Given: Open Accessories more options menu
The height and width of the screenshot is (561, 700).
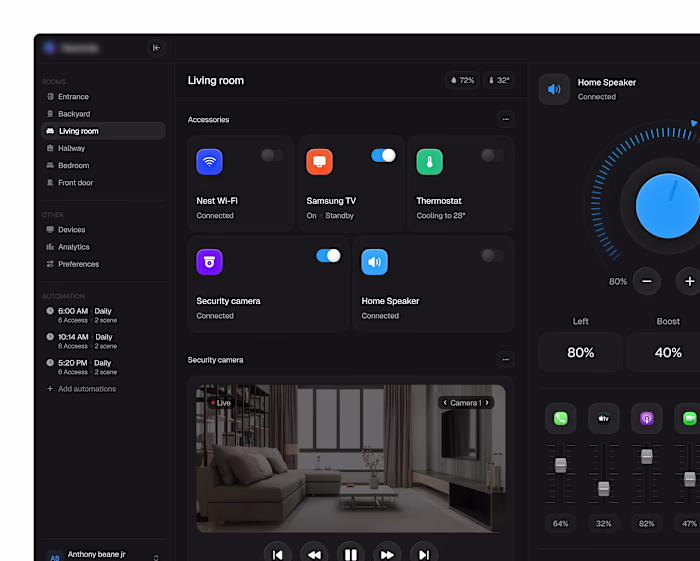Looking at the screenshot, I should click(506, 119).
